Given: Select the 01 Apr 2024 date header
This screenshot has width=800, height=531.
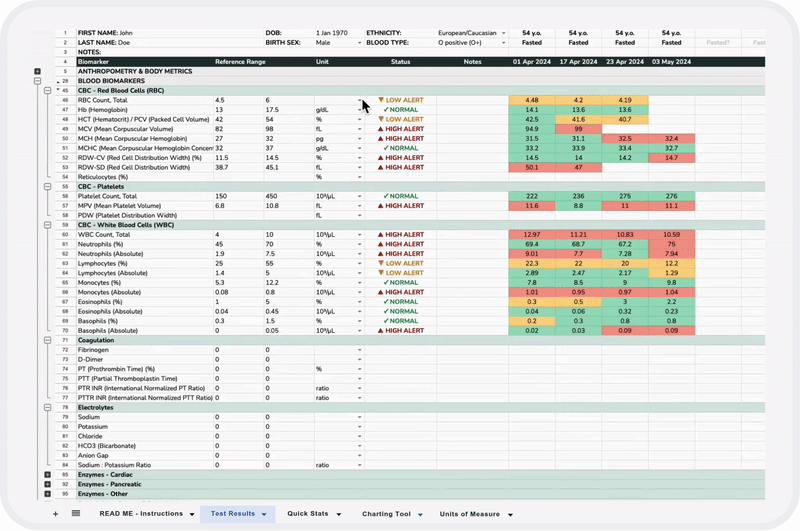Looking at the screenshot, I should pos(532,62).
